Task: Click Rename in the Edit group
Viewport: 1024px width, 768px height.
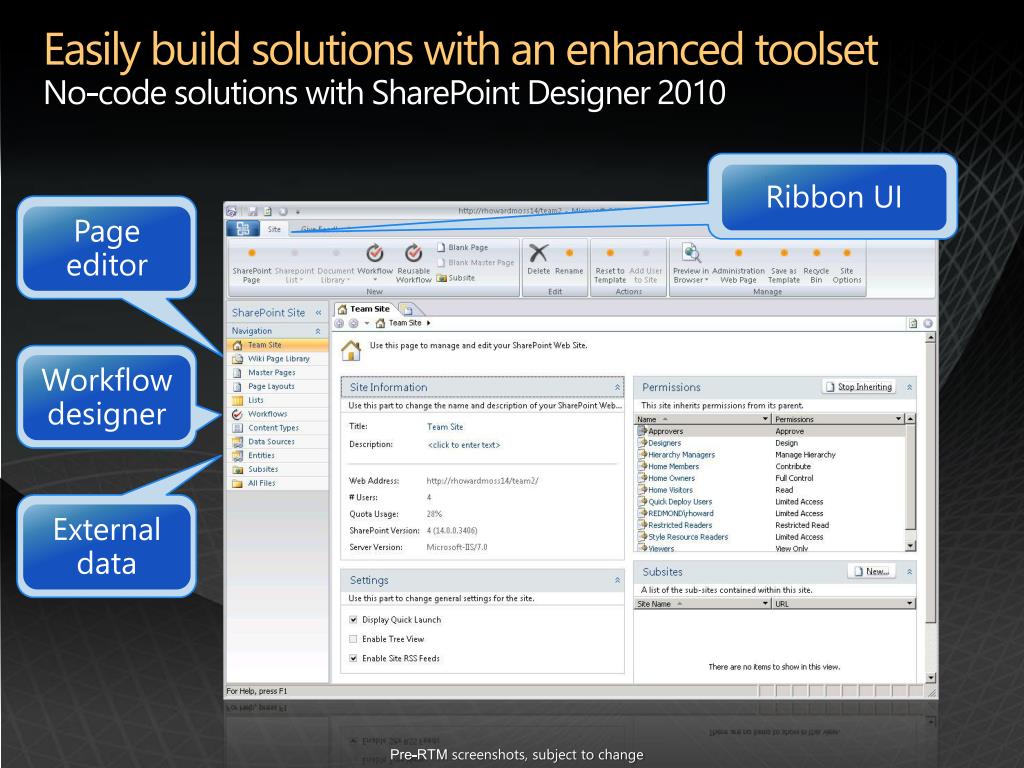Action: [x=569, y=261]
